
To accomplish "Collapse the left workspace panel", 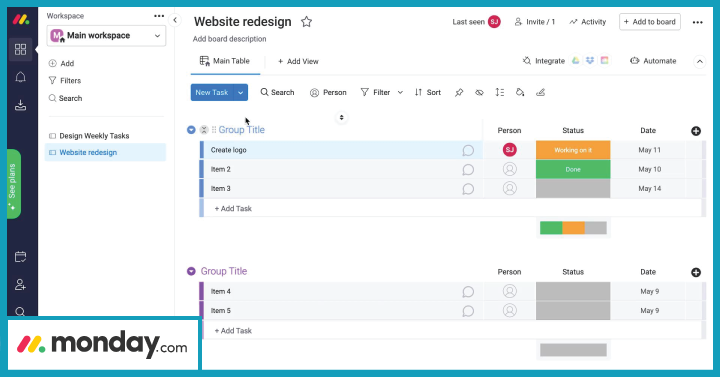I will coord(175,20).
